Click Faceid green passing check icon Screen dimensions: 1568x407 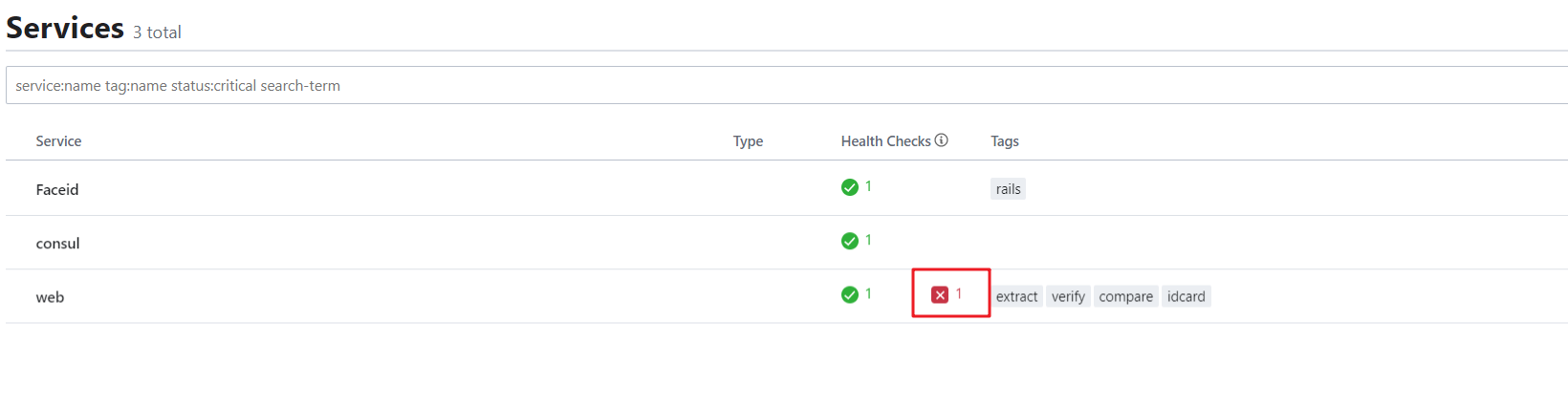tap(849, 187)
